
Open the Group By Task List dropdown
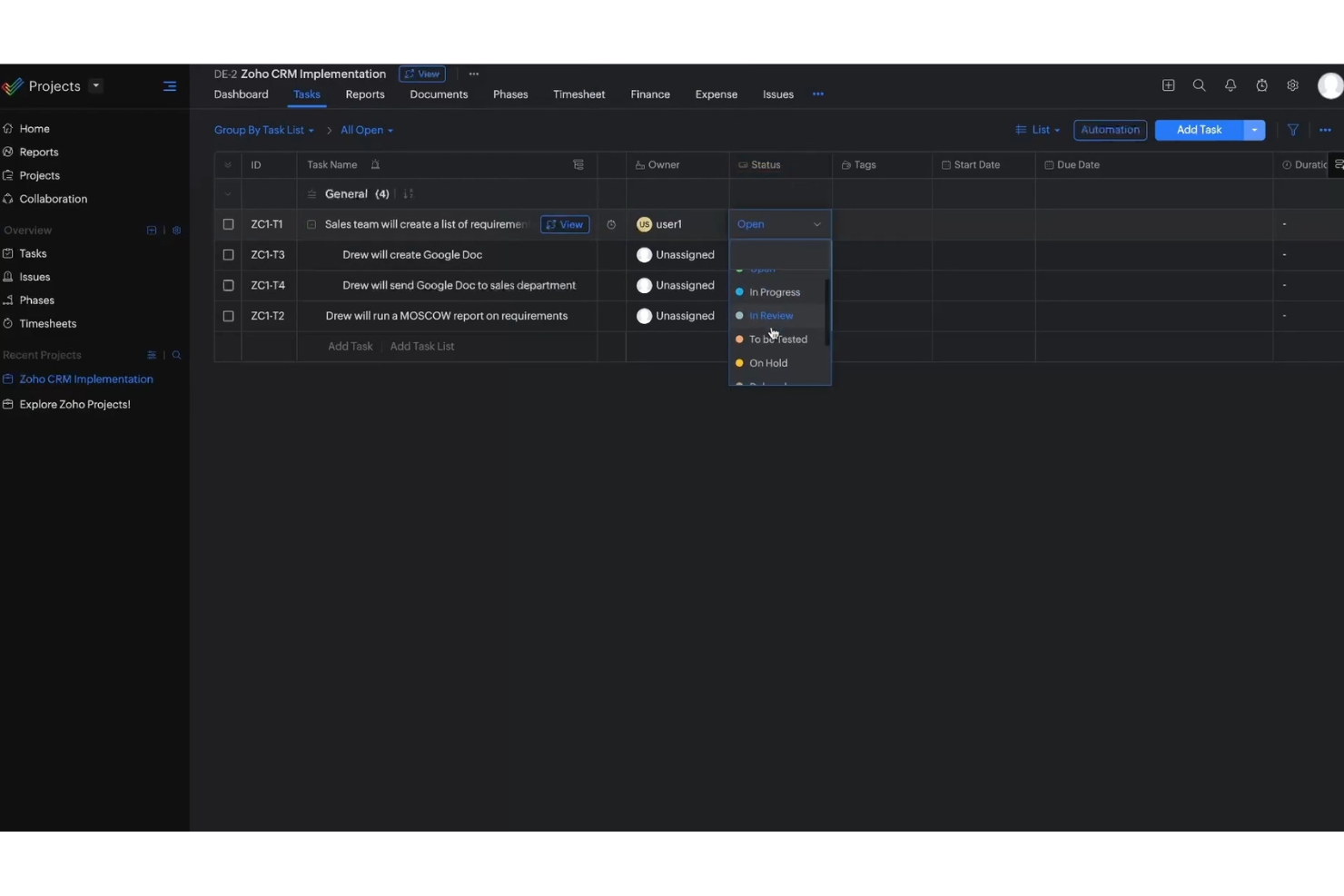pyautogui.click(x=264, y=130)
